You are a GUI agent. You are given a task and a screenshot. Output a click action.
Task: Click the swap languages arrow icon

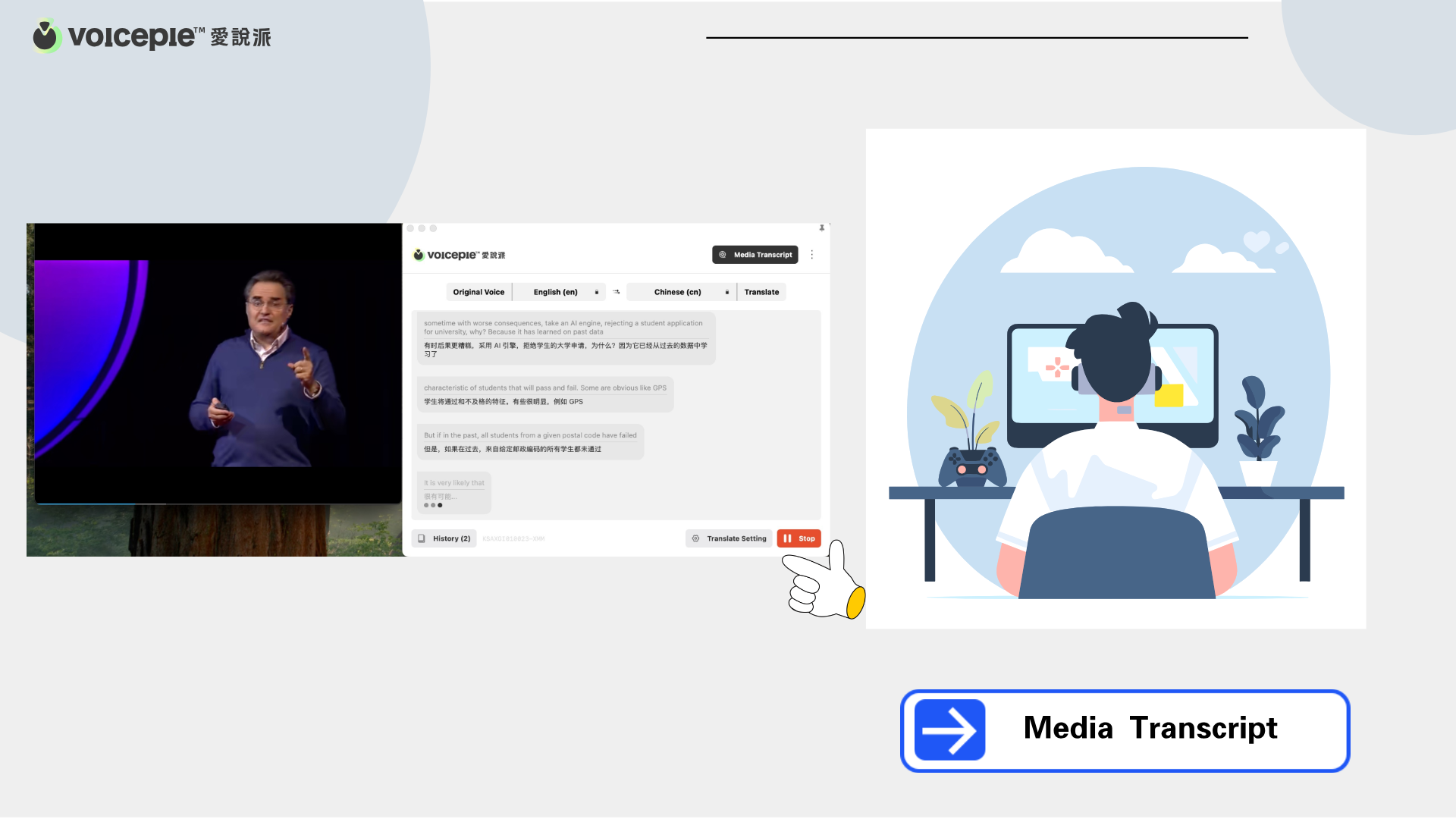pos(617,292)
